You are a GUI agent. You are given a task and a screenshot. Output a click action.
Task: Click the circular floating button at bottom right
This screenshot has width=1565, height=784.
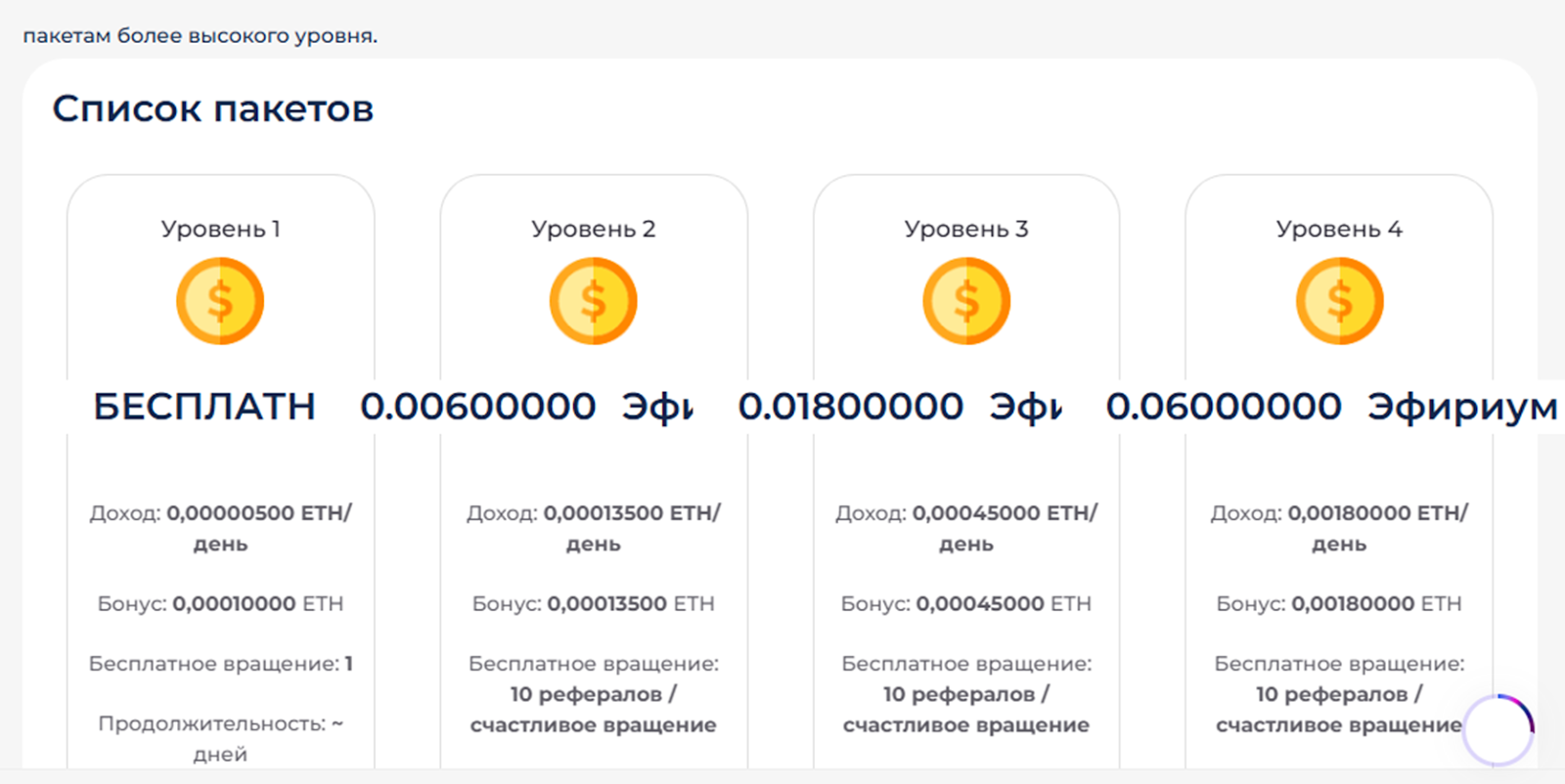[1498, 729]
